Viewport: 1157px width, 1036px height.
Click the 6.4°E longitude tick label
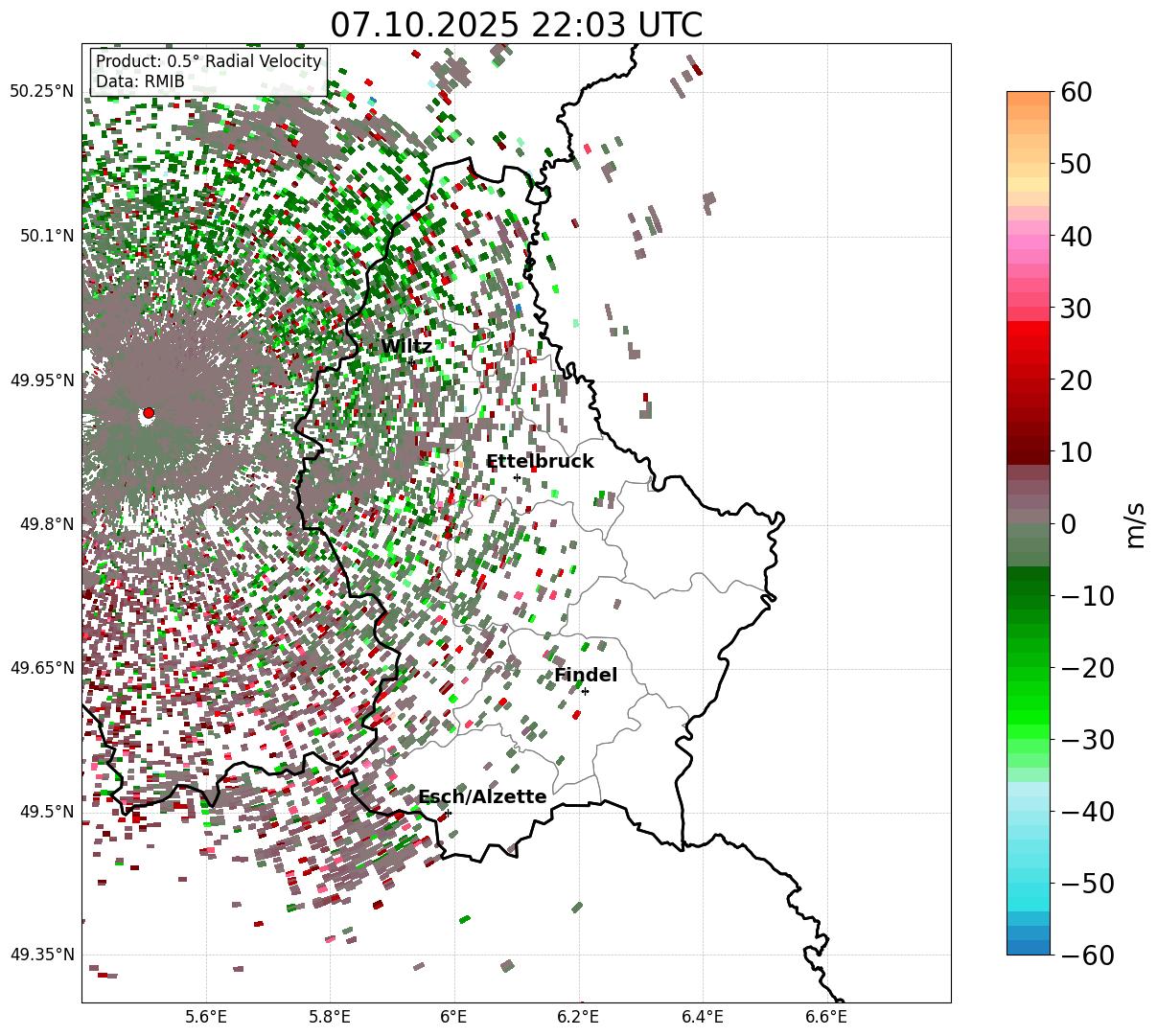click(703, 1017)
